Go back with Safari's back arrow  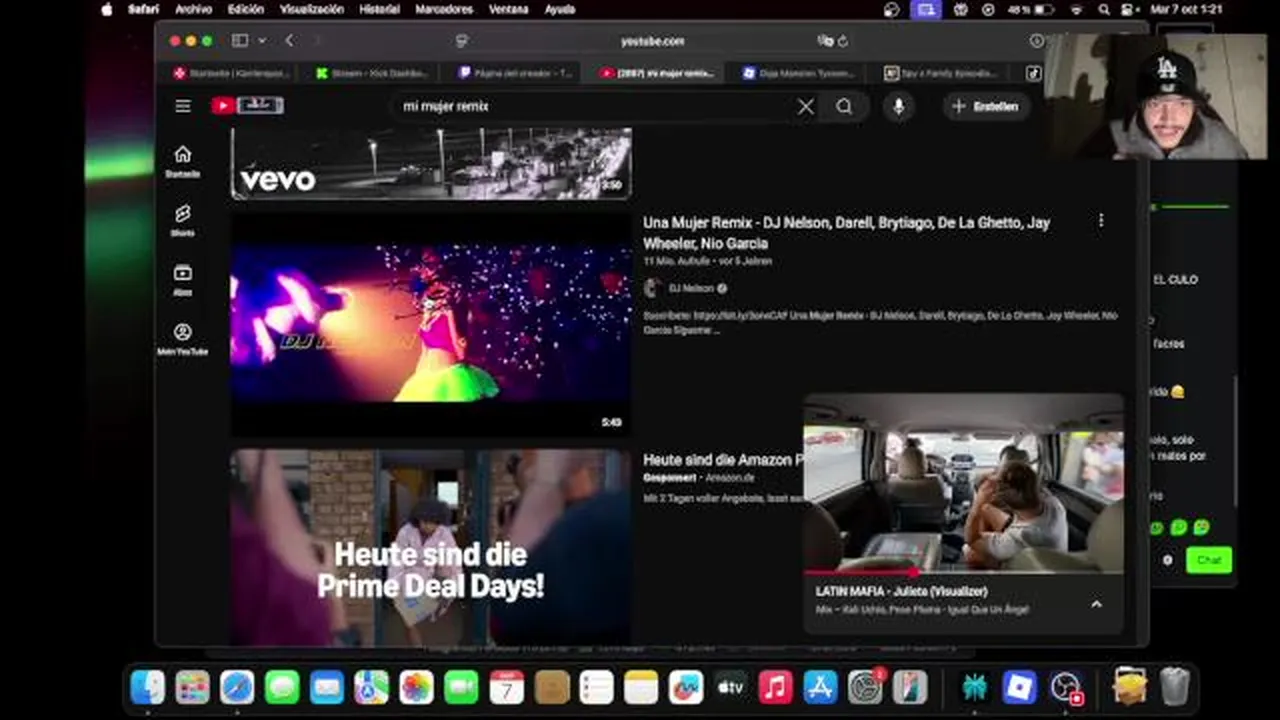pyautogui.click(x=289, y=41)
